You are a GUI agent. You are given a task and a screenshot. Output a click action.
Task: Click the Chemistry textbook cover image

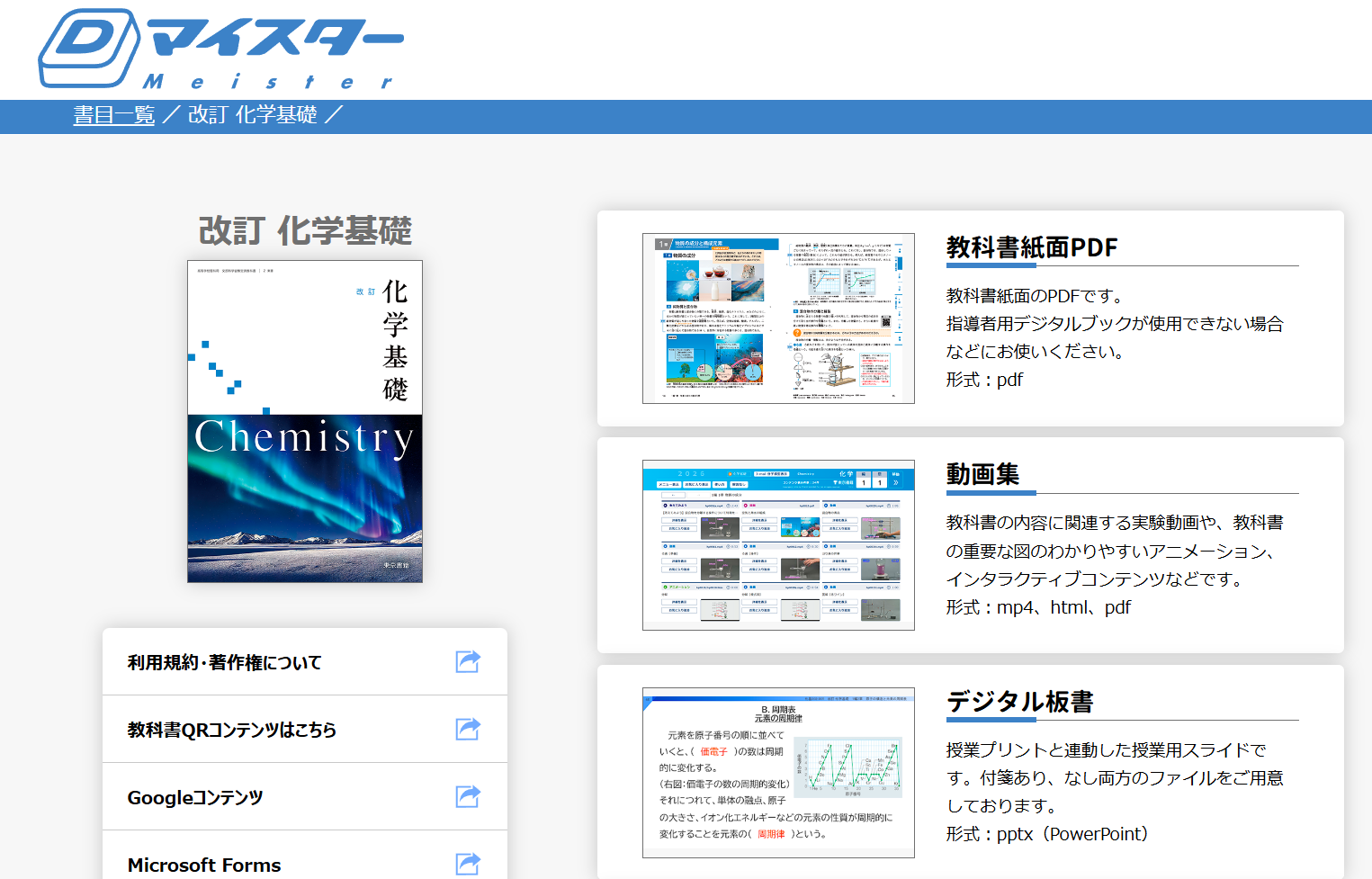coord(305,421)
